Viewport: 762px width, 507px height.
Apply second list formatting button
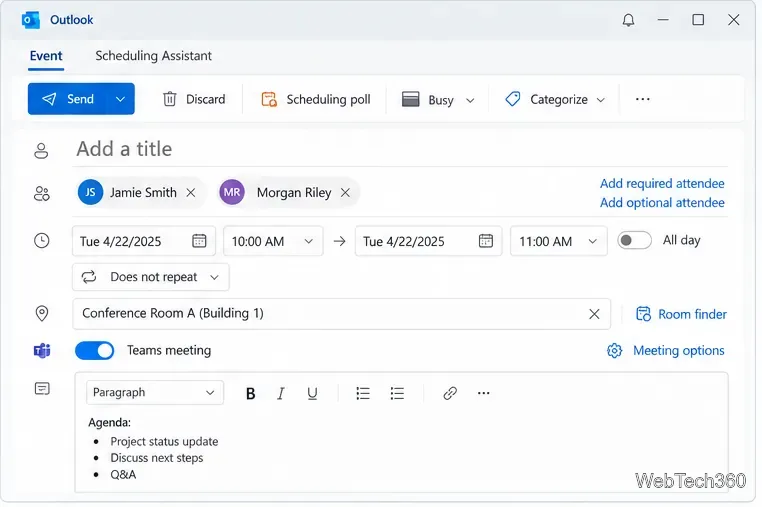[397, 393]
